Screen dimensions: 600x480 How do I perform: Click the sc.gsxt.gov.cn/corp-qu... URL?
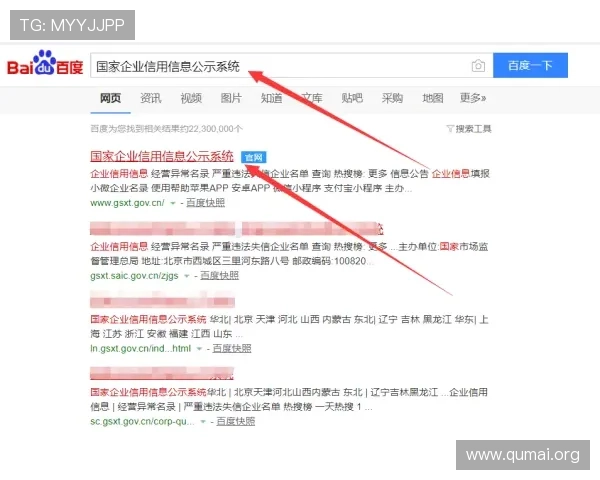[142, 421]
